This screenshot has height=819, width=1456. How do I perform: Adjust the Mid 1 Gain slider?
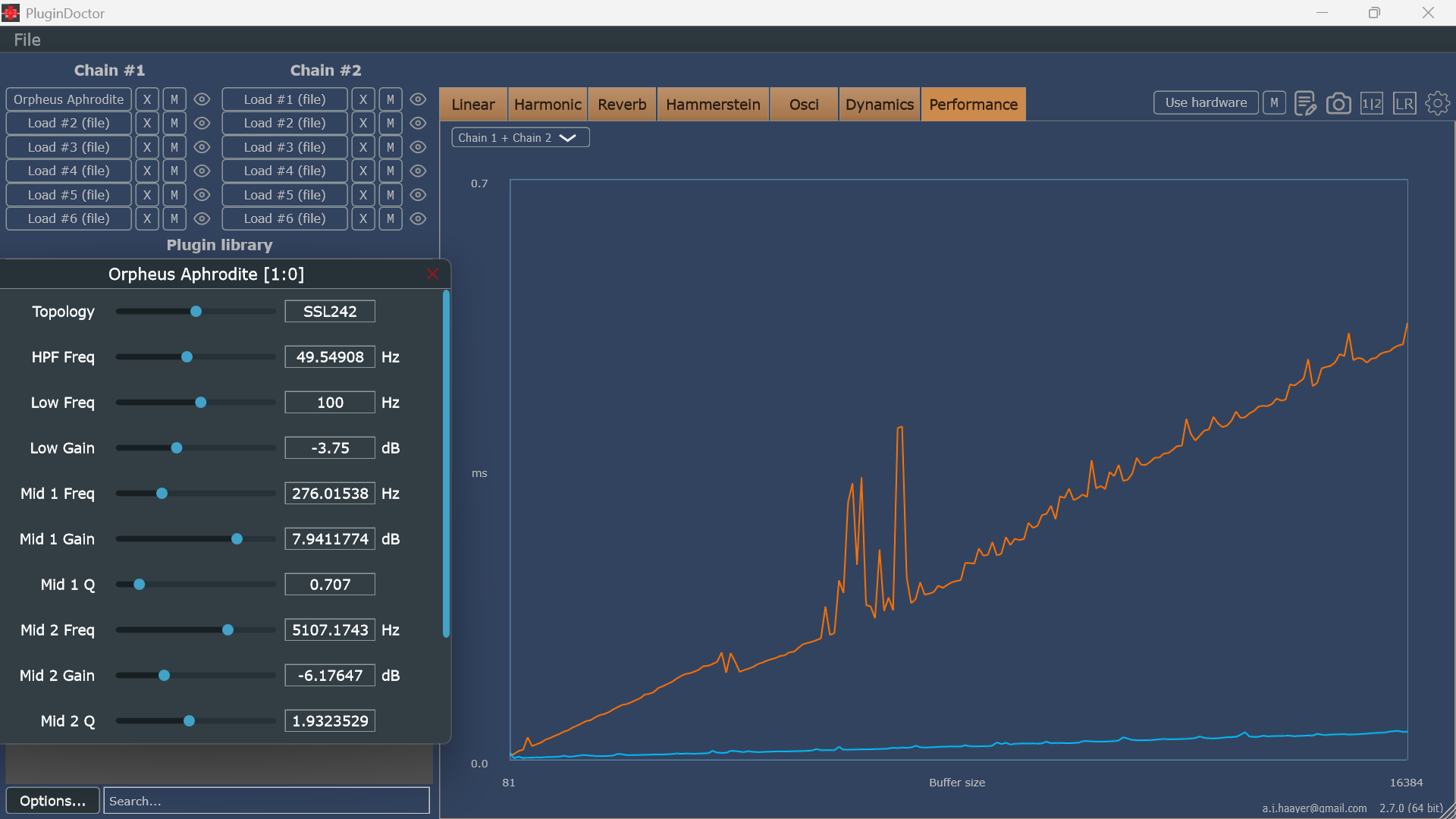click(196, 539)
